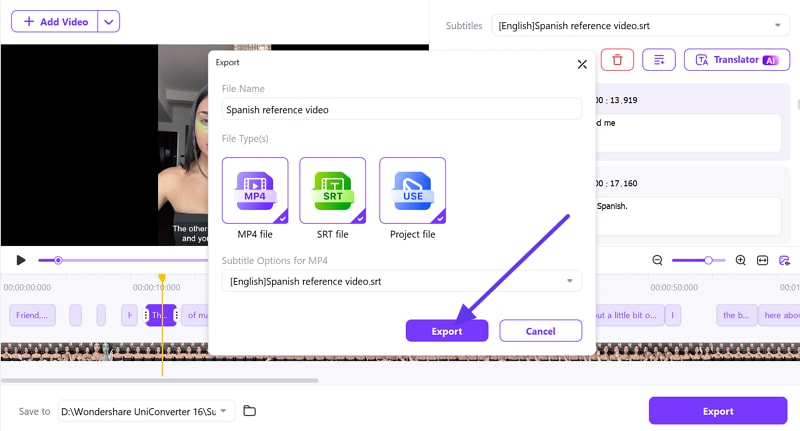The height and width of the screenshot is (431, 800).
Task: Click subtitle text box containing 'Spanish.'
Action: coord(688,216)
